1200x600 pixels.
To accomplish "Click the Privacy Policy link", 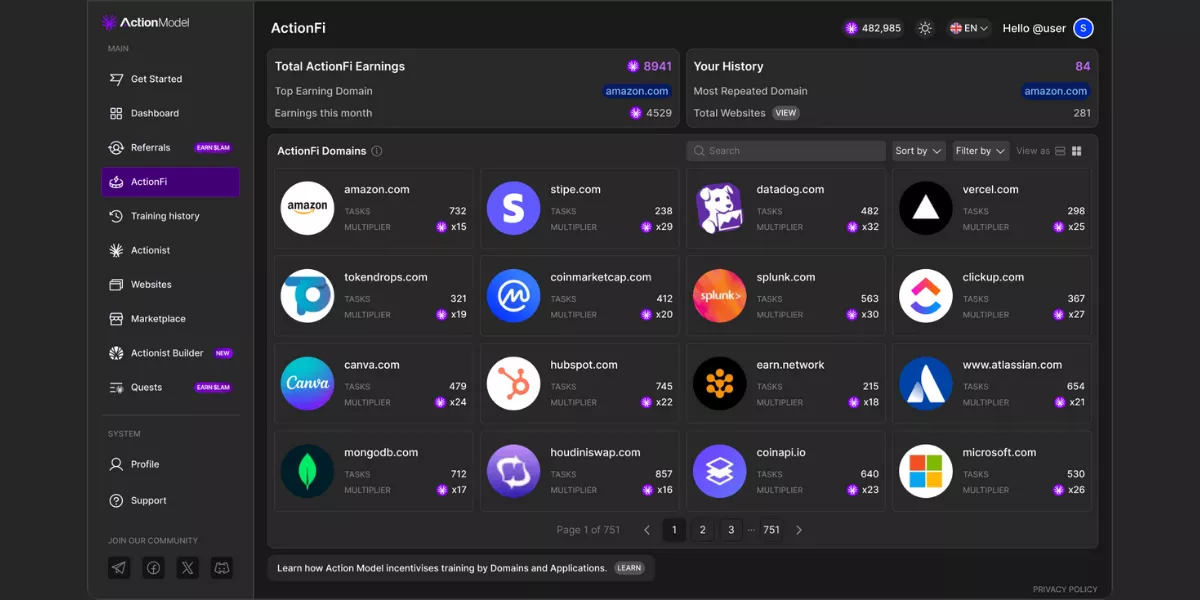I will 1064,589.
